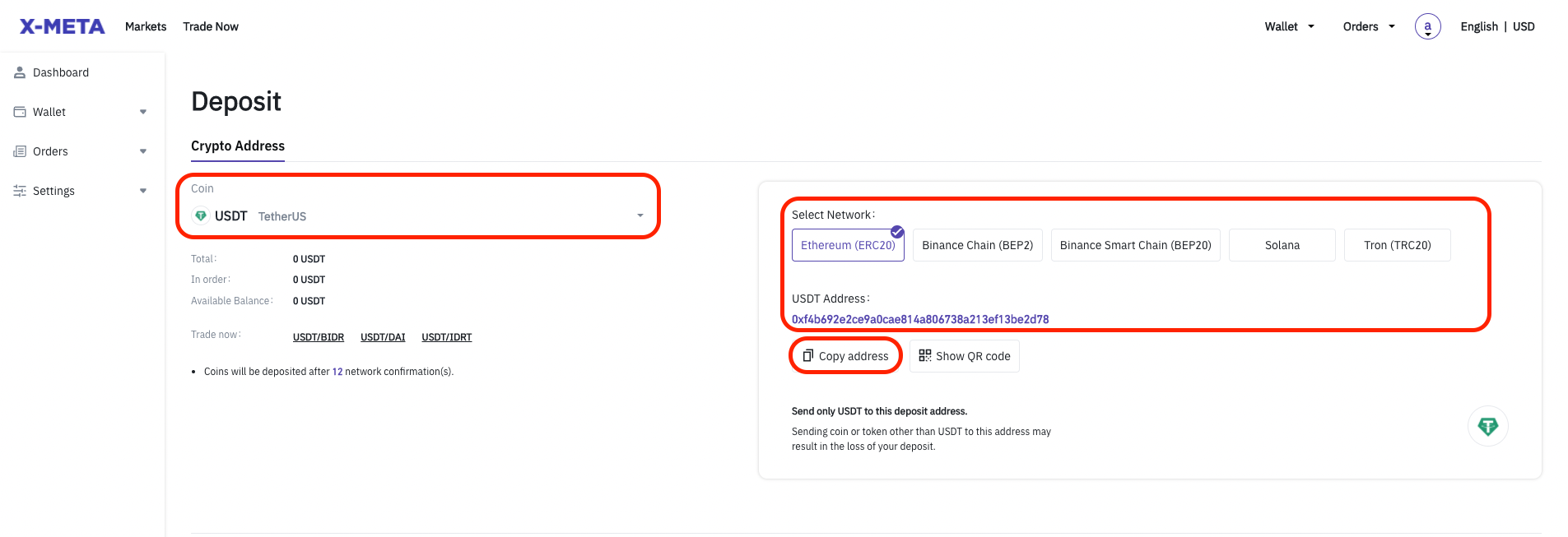1568x537 pixels.
Task: Open the Markets page
Action: coord(146,26)
